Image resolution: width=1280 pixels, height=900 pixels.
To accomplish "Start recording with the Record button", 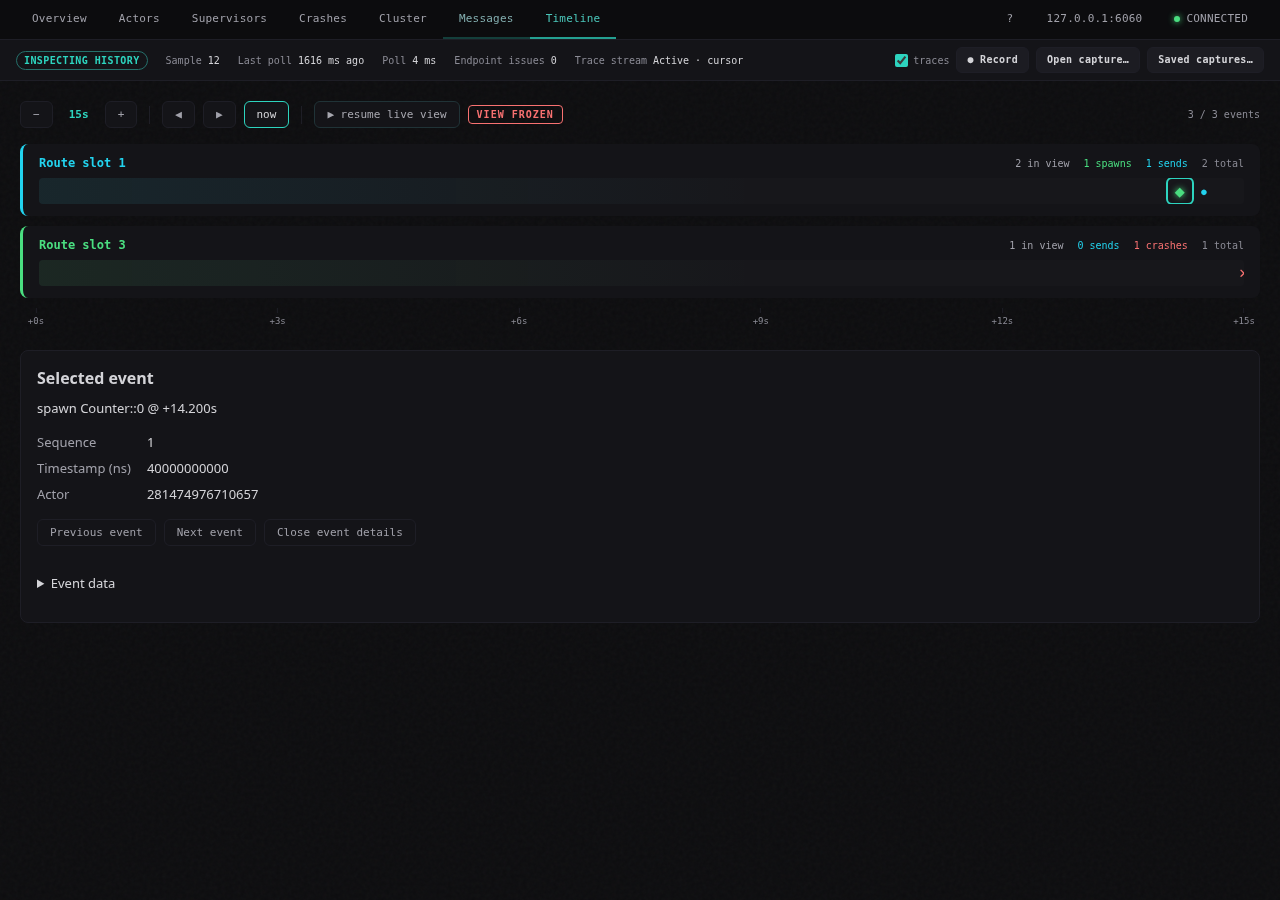I will coord(992,60).
